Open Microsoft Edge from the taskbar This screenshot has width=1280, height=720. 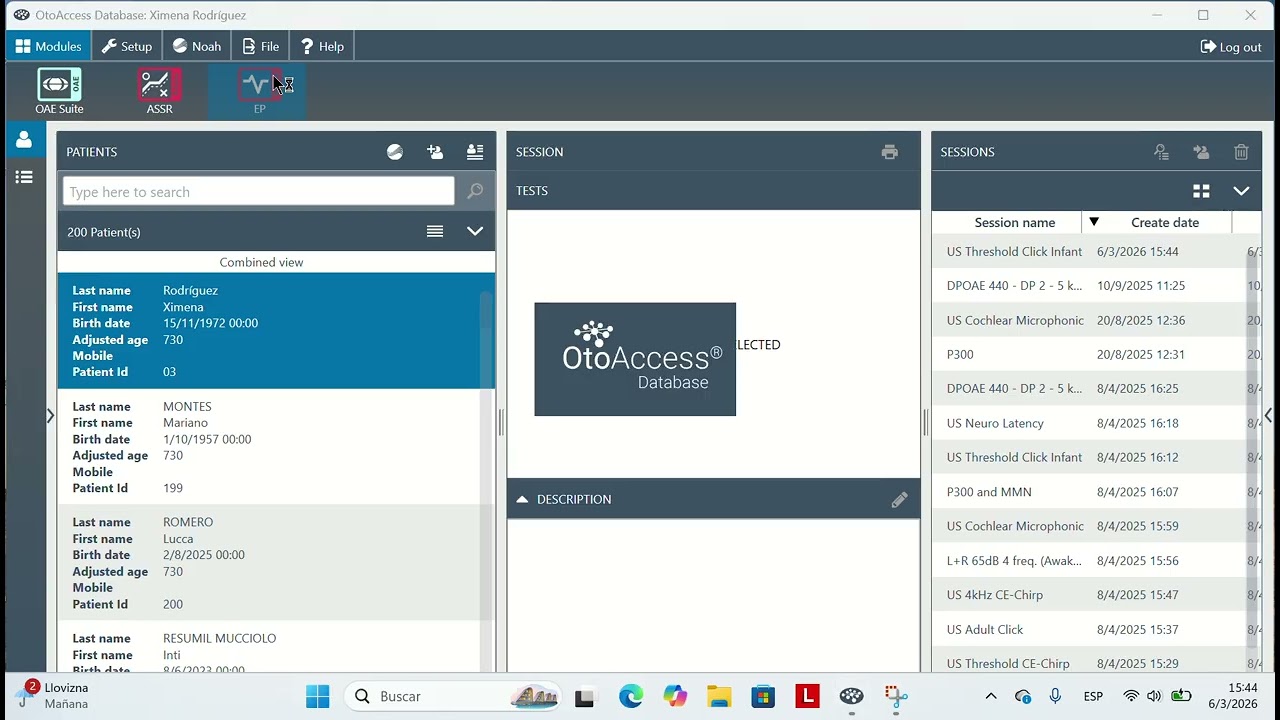tap(630, 696)
